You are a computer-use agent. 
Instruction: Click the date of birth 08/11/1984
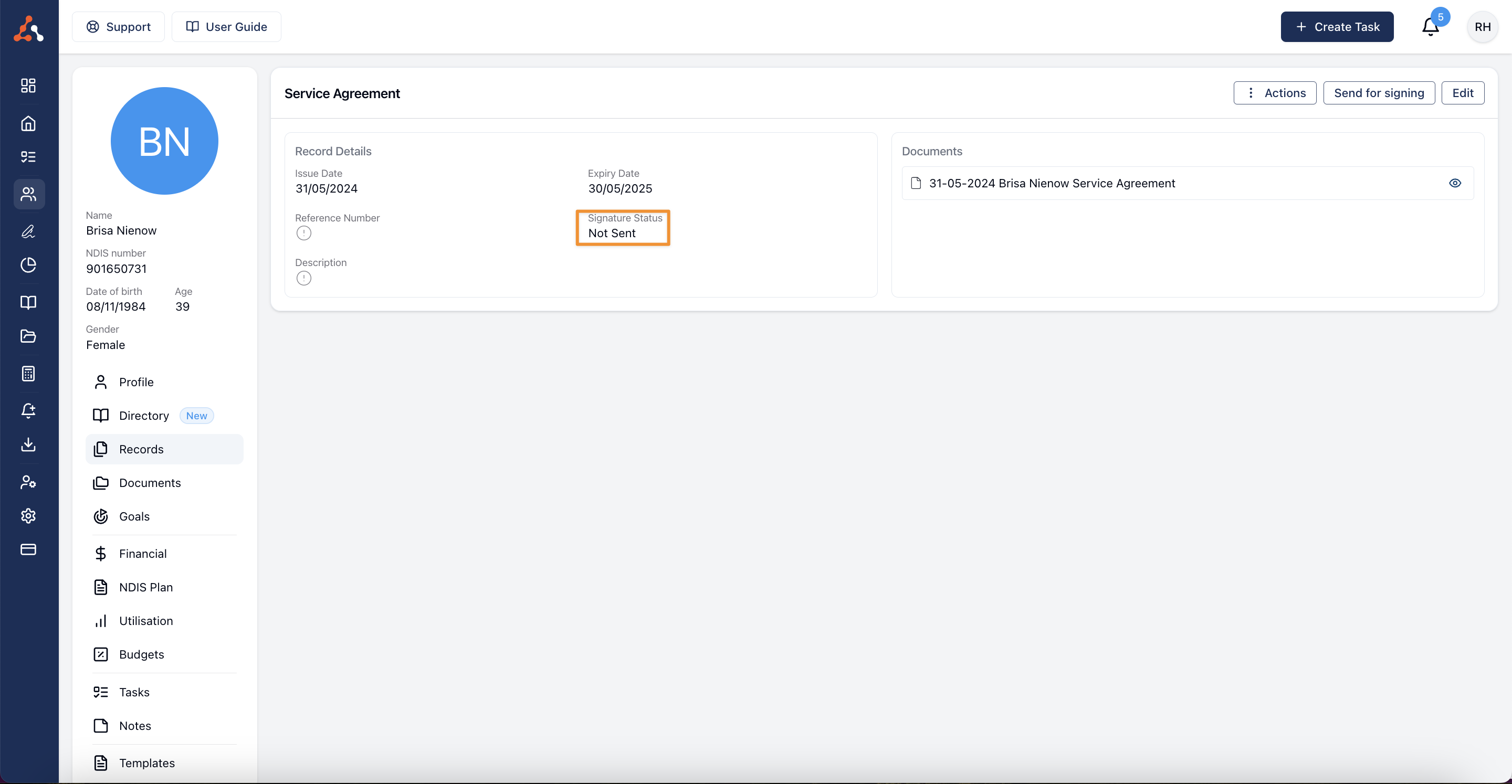coord(115,306)
